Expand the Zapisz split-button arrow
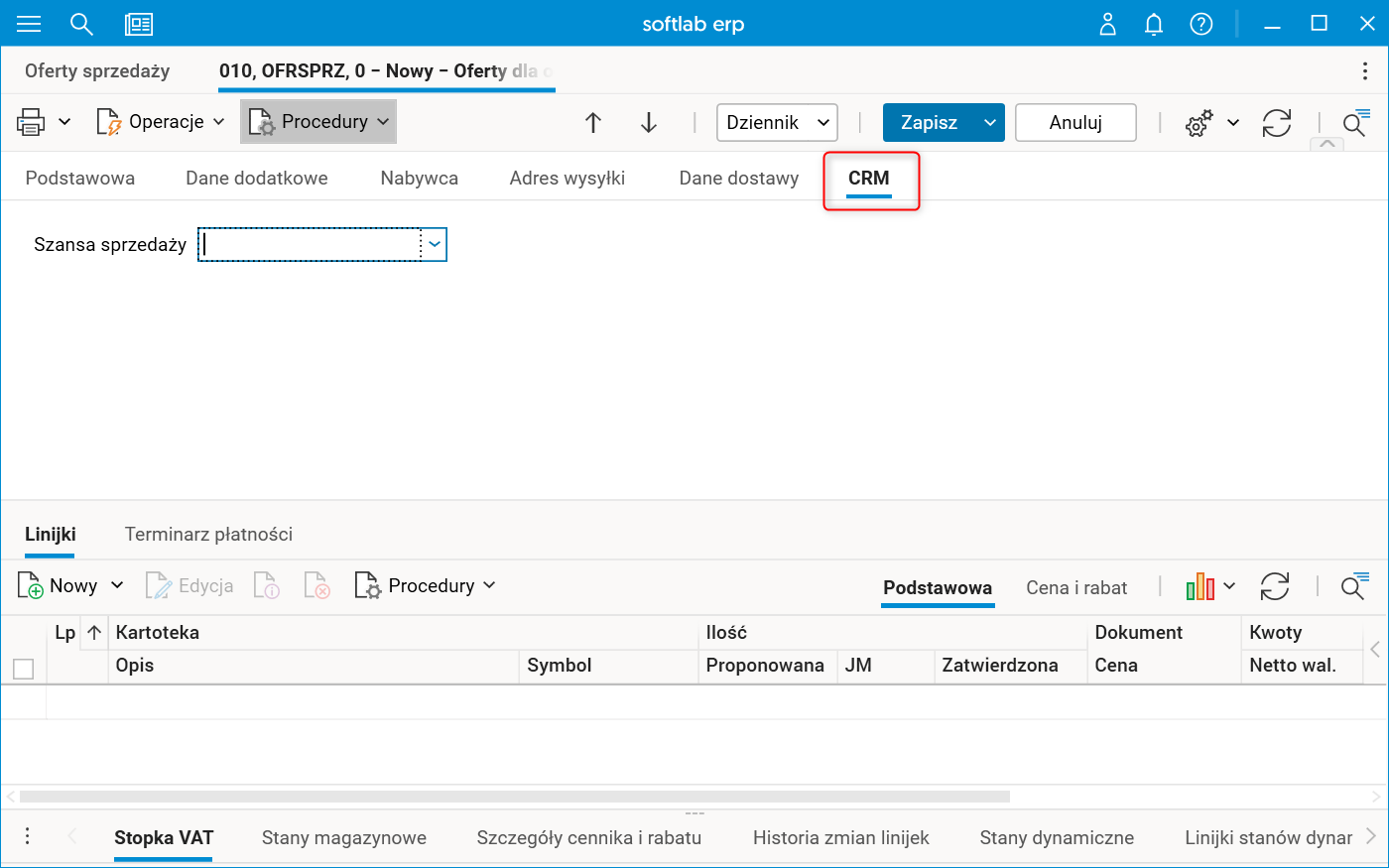Image resolution: width=1389 pixels, height=868 pixels. click(990, 122)
